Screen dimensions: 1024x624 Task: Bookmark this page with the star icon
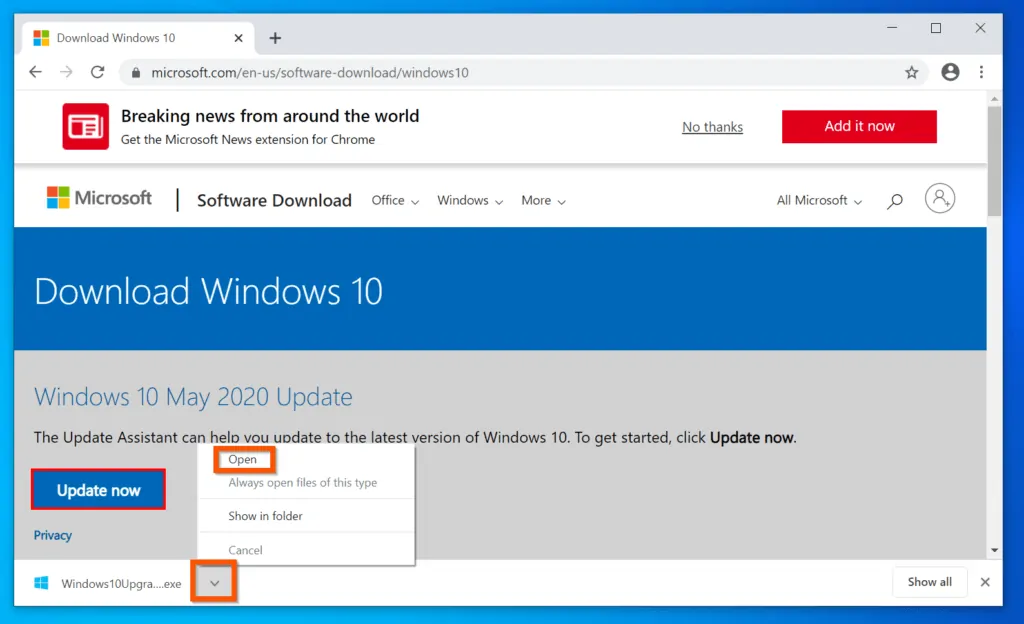coord(912,72)
